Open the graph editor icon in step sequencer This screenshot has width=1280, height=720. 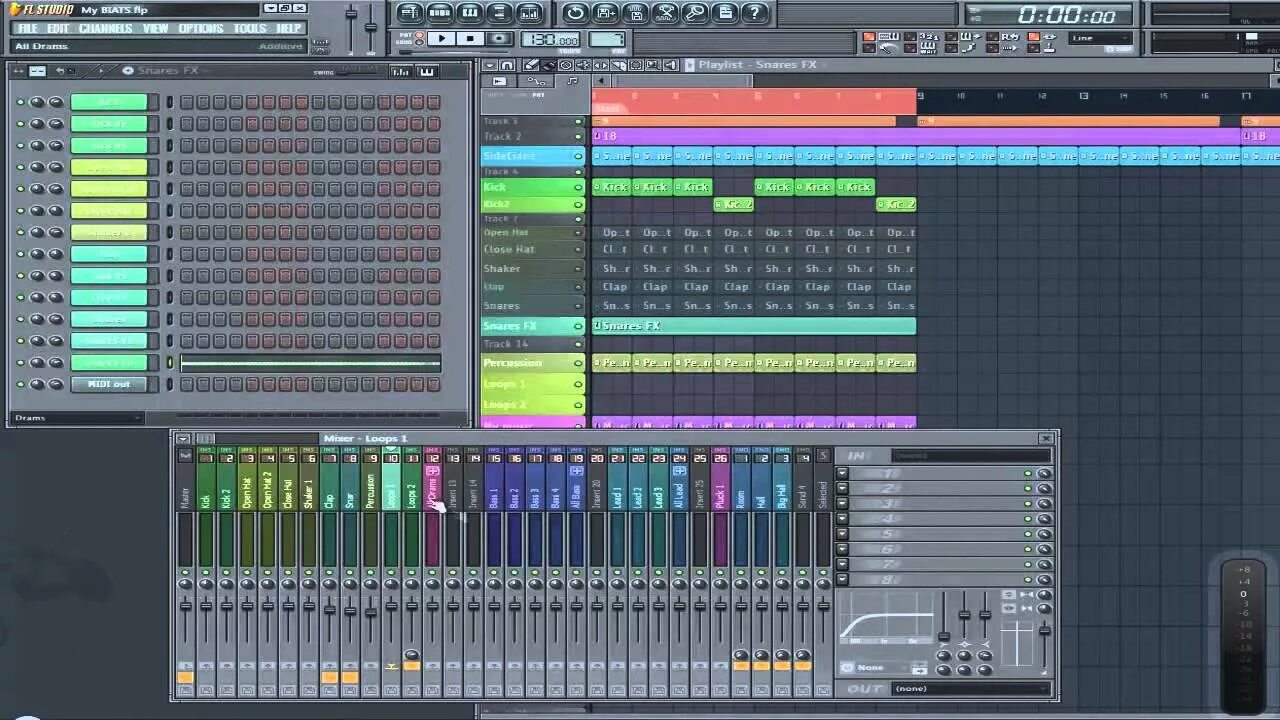401,71
